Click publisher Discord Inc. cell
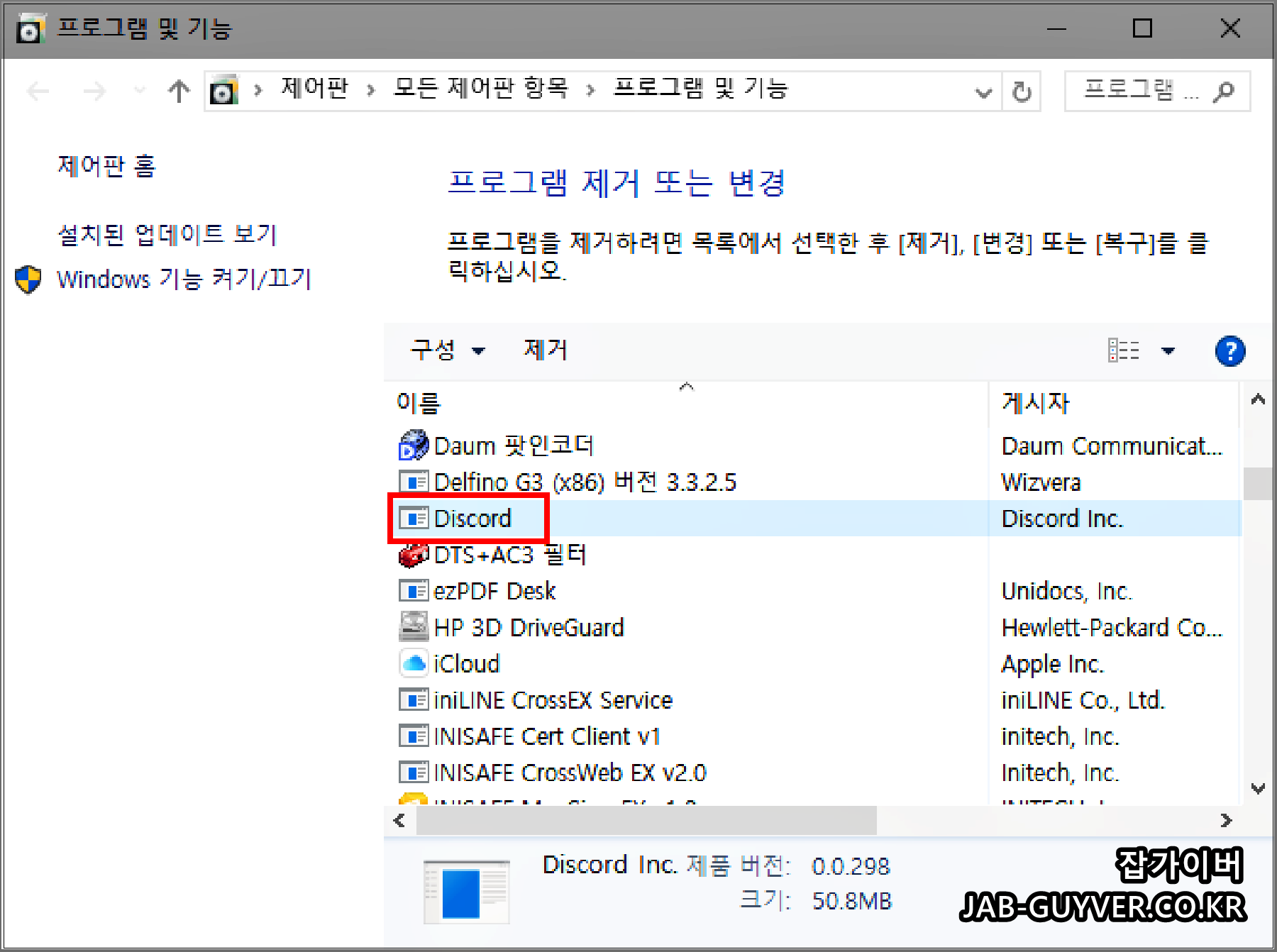Screen dimensions: 1277x952 [x=1062, y=519]
